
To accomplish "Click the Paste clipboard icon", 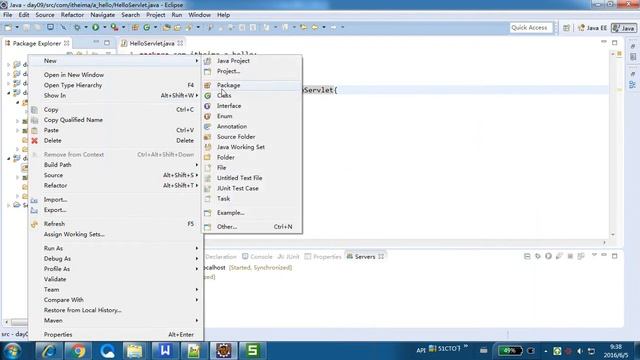I will click(34, 130).
